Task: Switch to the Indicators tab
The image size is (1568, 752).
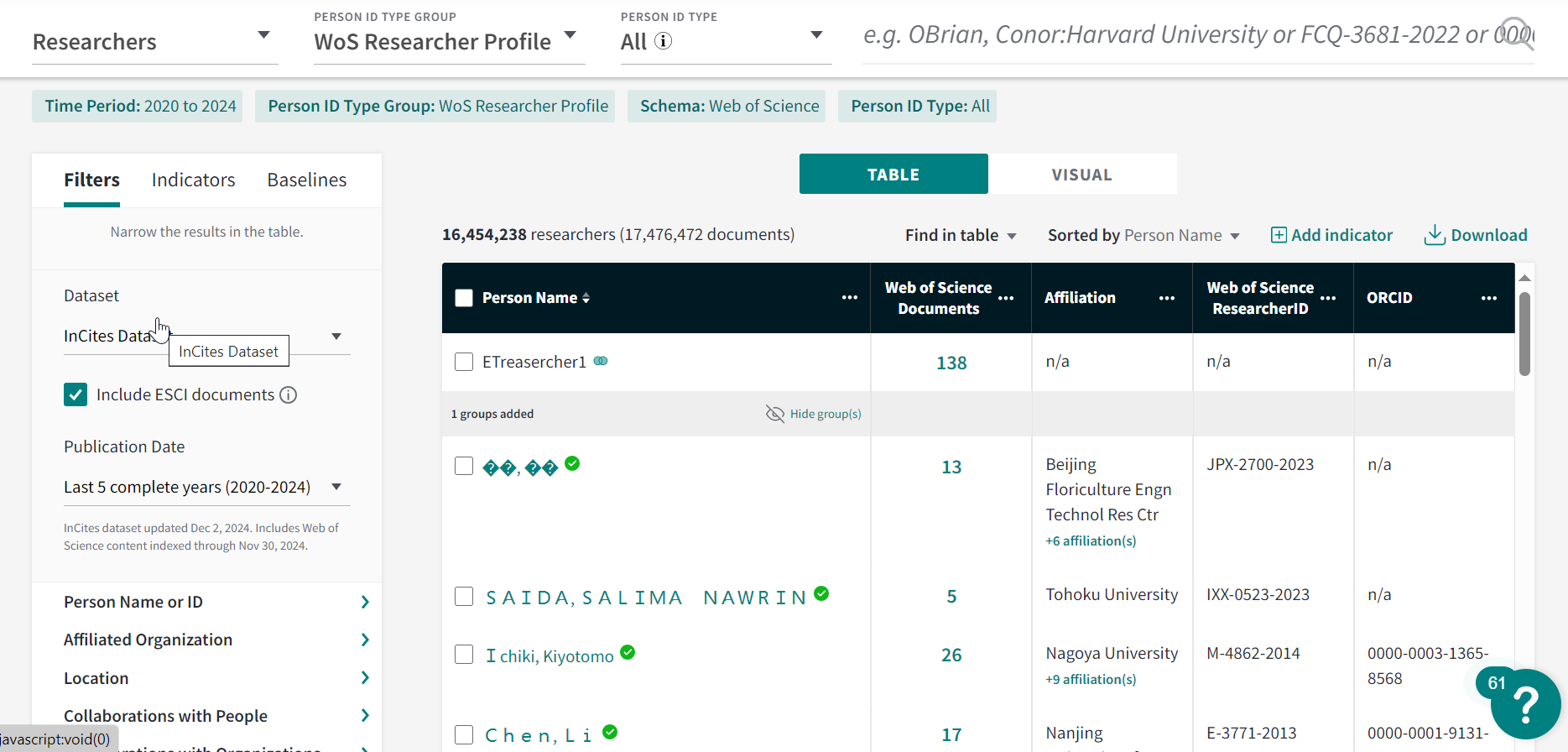Action: pos(193,180)
